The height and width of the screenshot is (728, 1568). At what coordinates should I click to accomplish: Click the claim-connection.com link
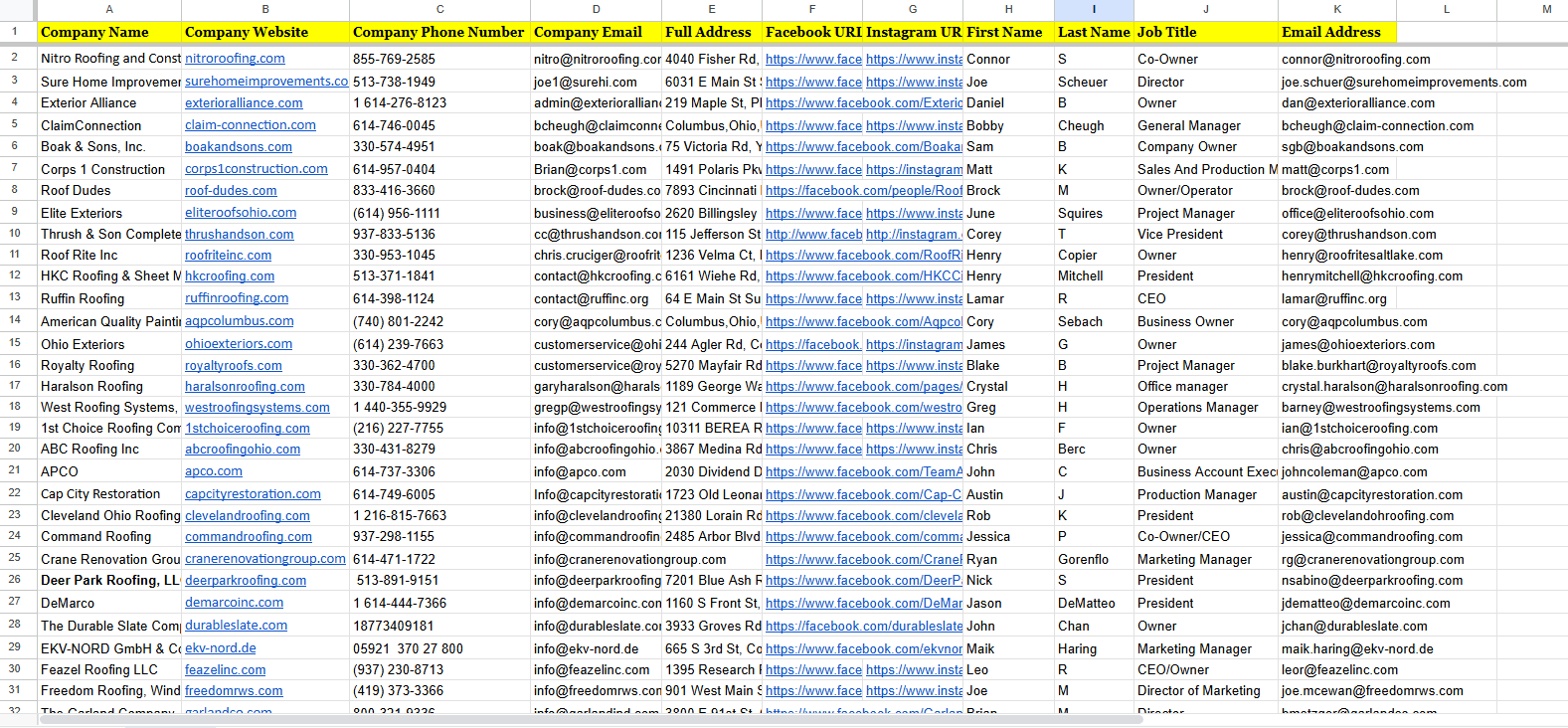click(x=250, y=125)
